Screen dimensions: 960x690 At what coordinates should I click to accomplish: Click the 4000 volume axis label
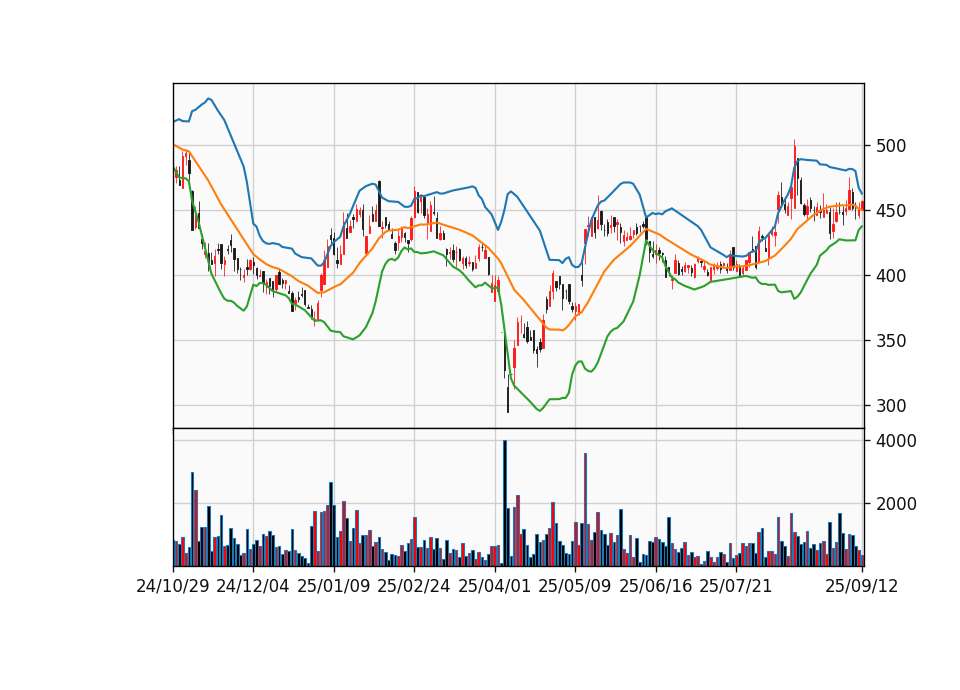point(896,441)
